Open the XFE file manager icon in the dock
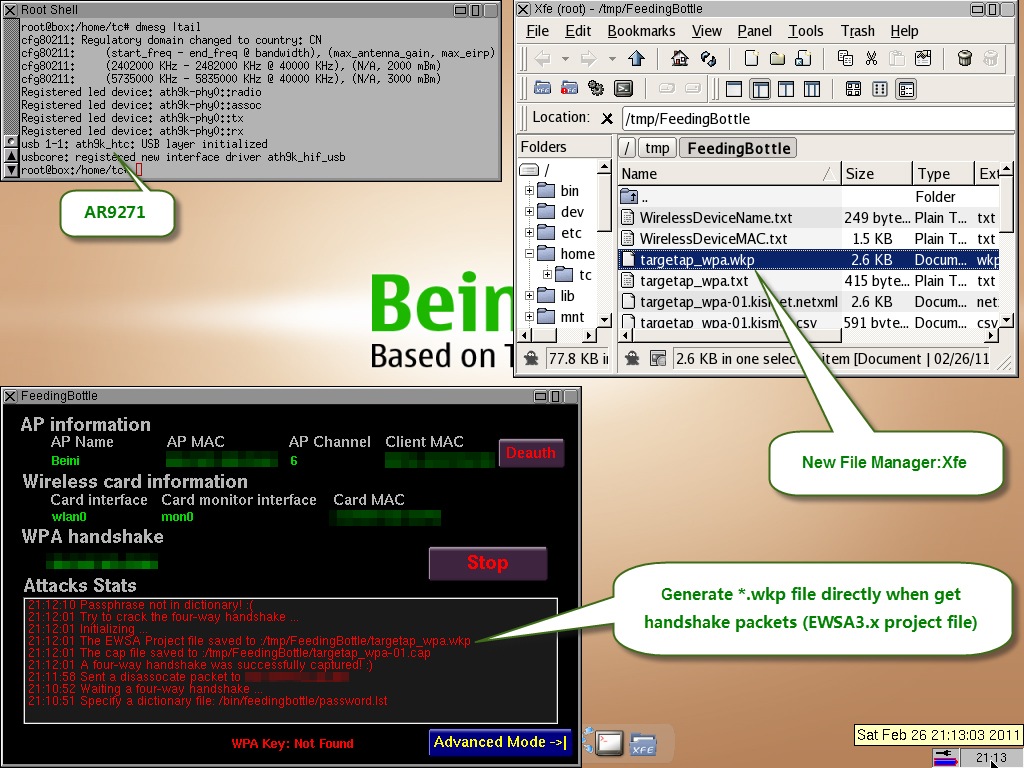 pos(643,744)
